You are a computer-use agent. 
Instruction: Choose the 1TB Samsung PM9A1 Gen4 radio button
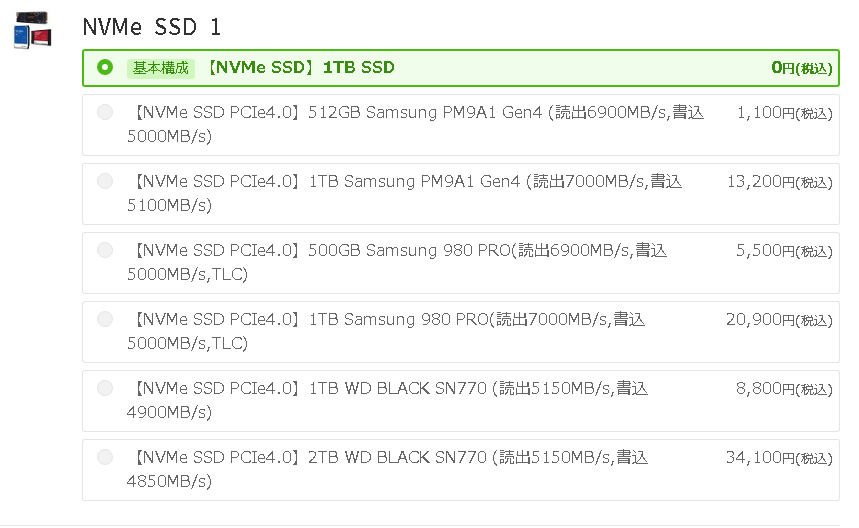click(x=105, y=181)
